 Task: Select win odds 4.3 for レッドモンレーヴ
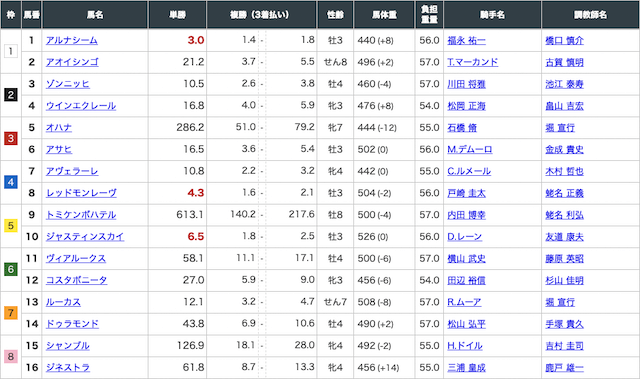[196, 193]
